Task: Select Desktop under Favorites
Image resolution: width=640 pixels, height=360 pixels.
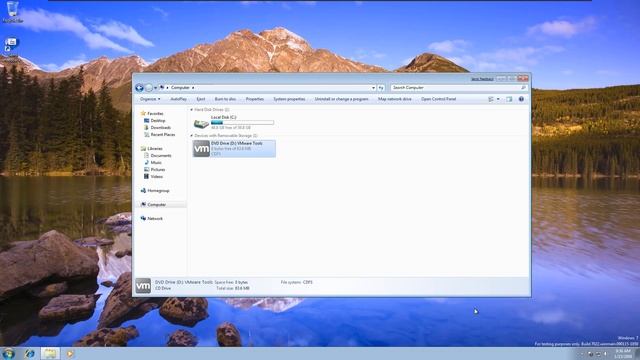Action: (158, 121)
